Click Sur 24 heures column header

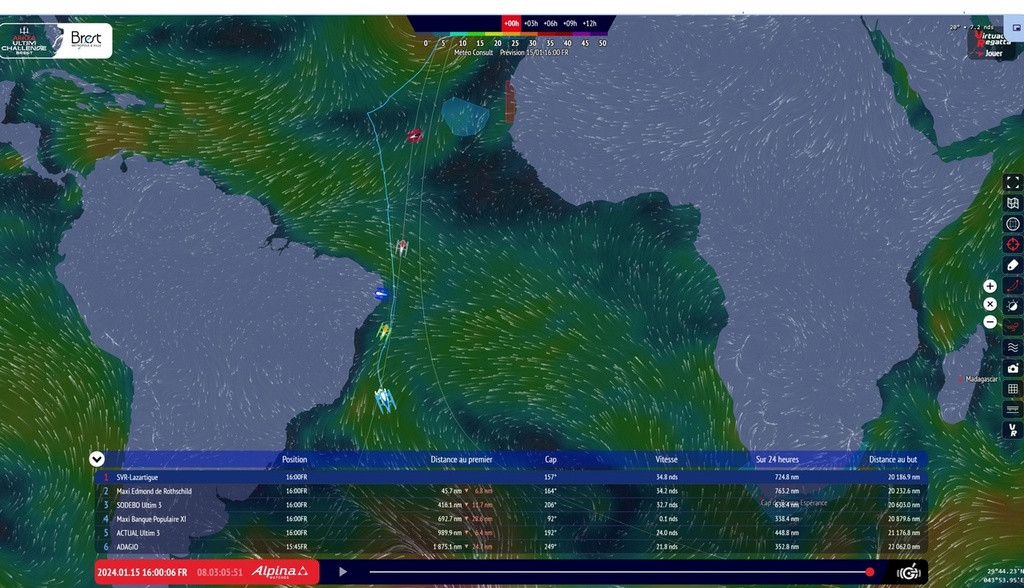[777, 459]
